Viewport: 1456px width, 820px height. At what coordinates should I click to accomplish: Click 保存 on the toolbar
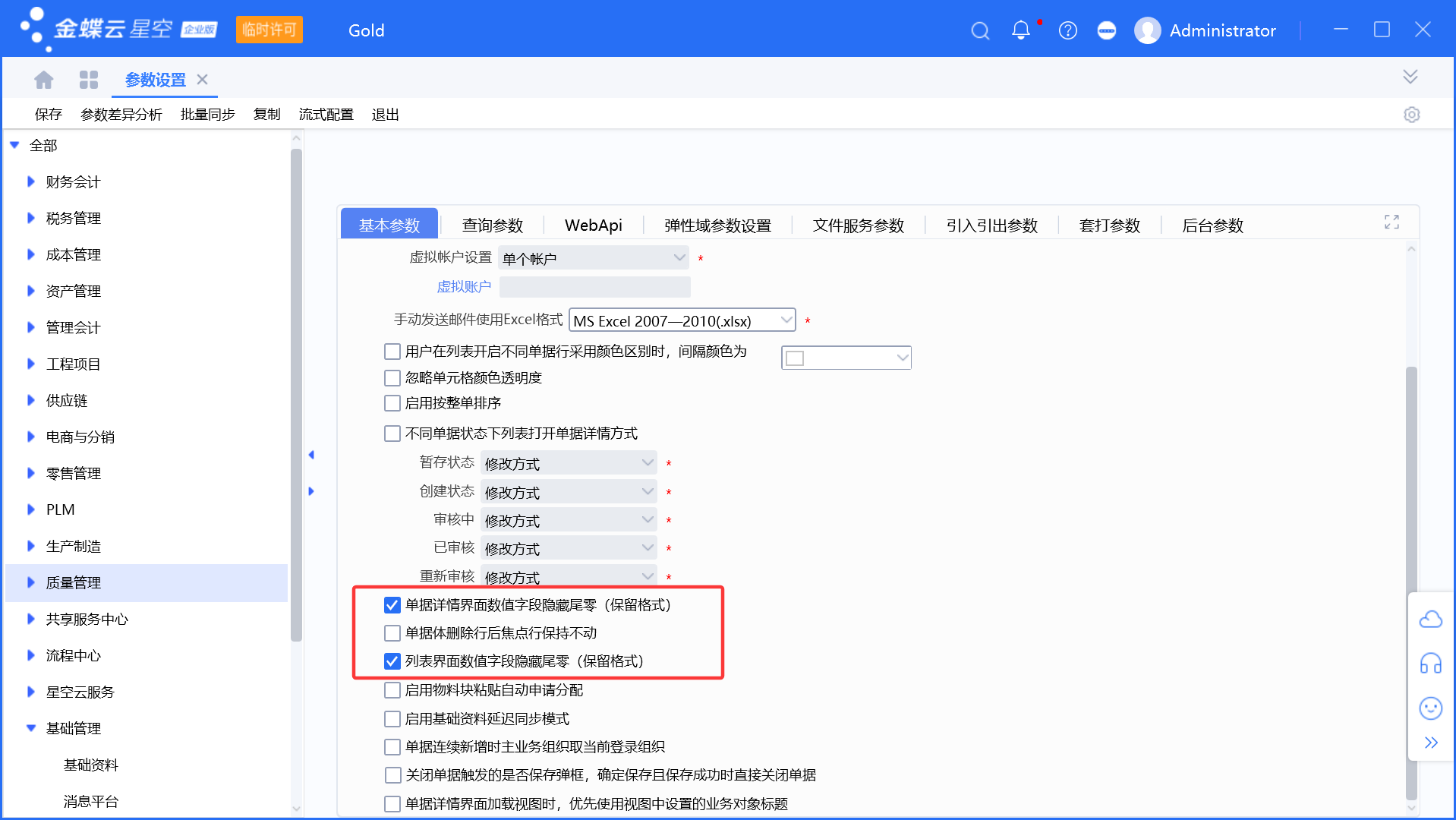[48, 114]
